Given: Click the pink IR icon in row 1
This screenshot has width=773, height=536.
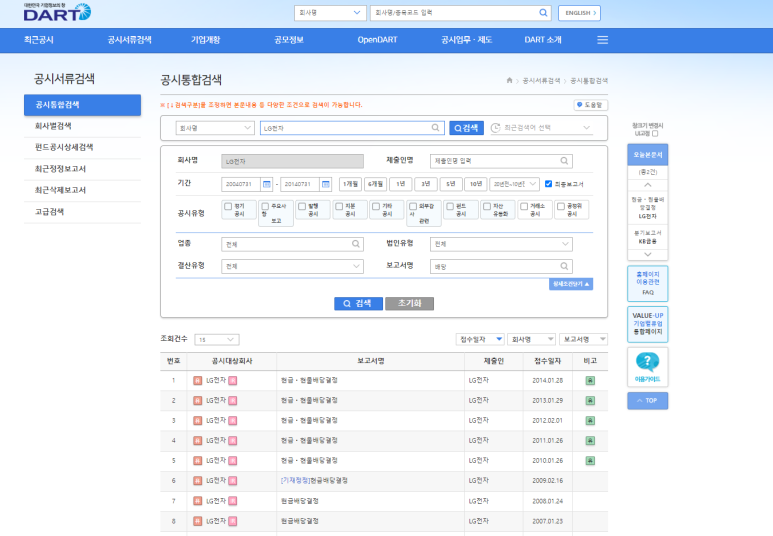Looking at the screenshot, I should (x=233, y=380).
